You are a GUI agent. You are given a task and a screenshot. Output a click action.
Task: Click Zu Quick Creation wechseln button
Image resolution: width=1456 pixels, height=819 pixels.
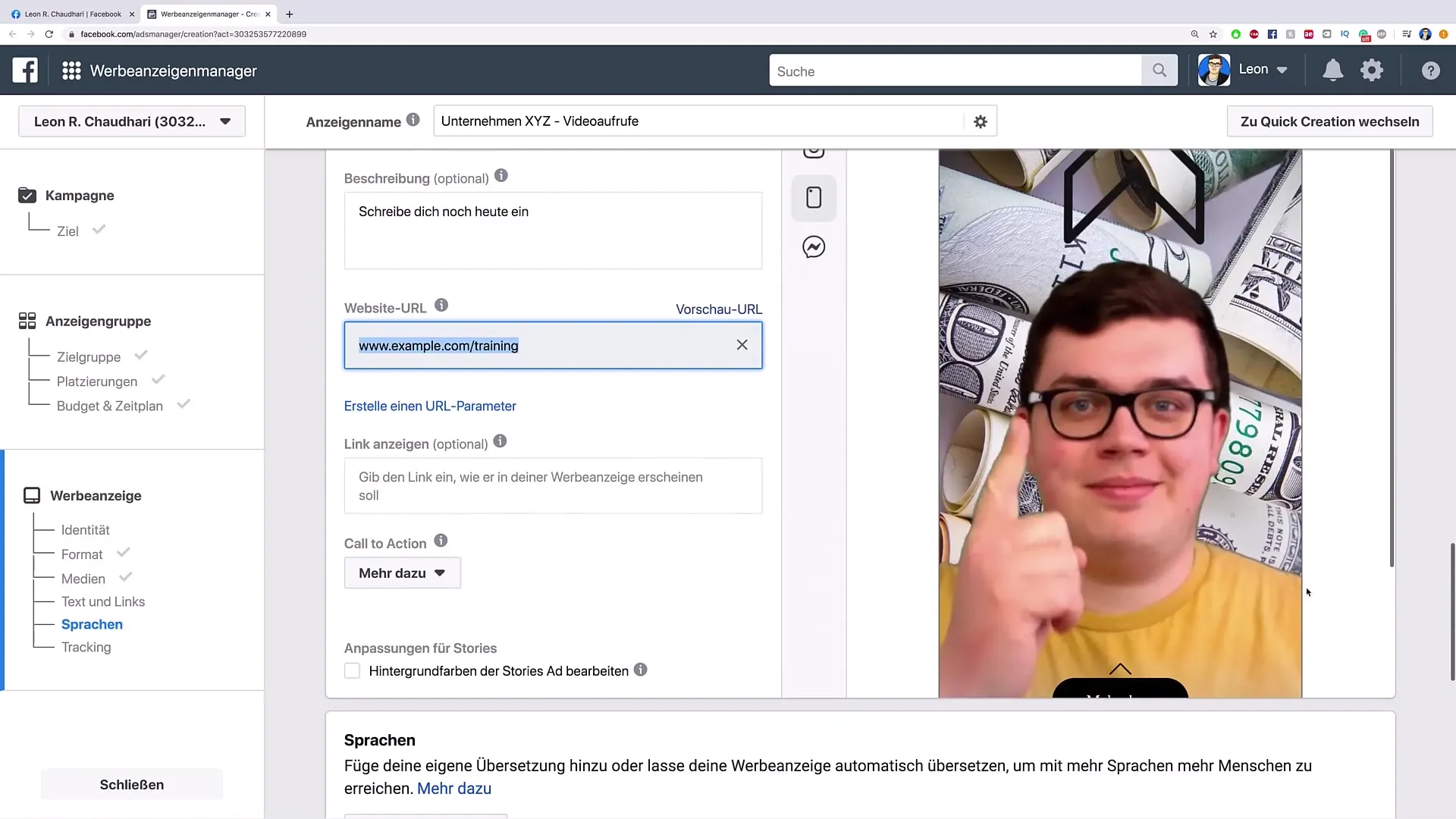(1330, 121)
